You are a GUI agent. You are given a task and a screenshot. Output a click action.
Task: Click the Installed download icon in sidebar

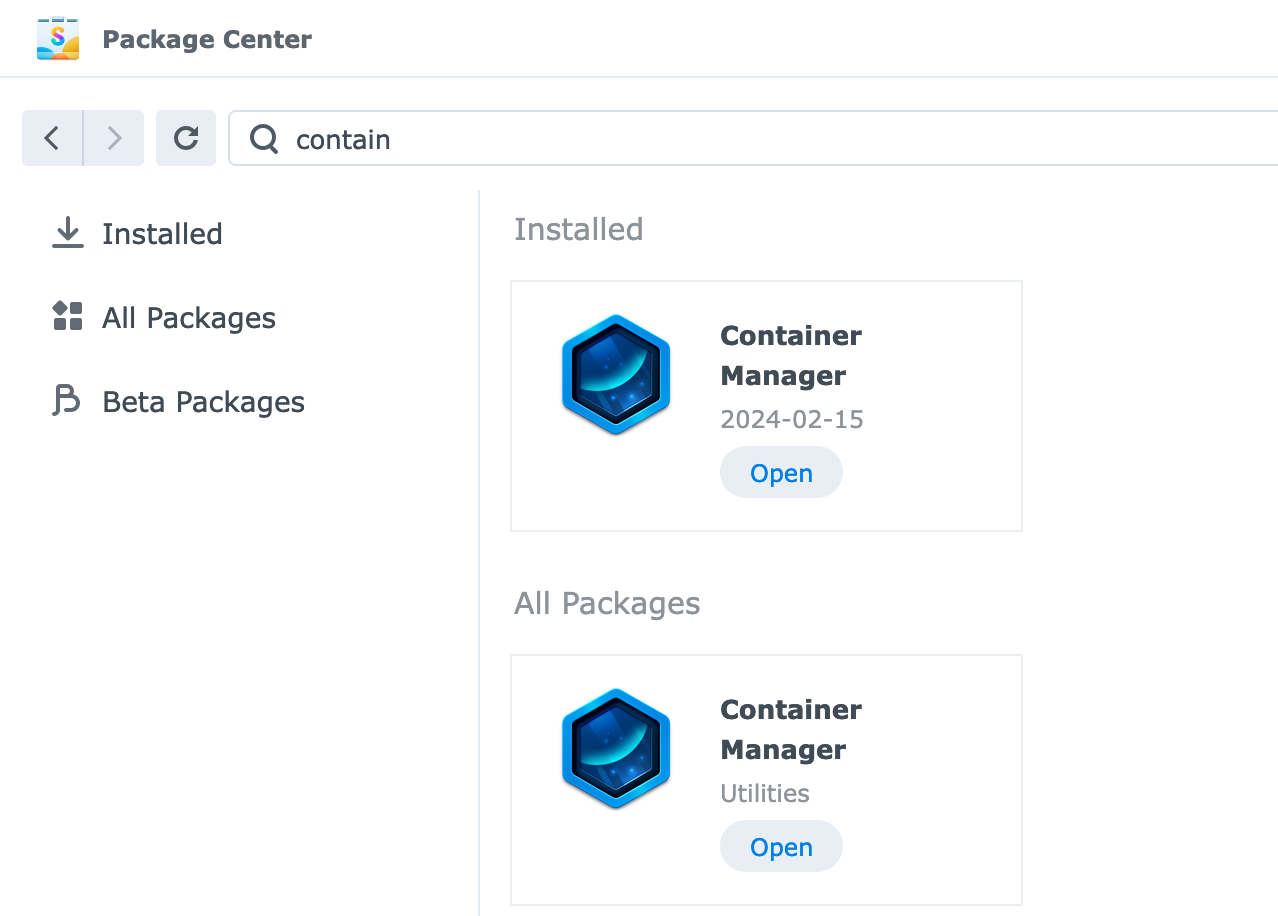[x=68, y=233]
